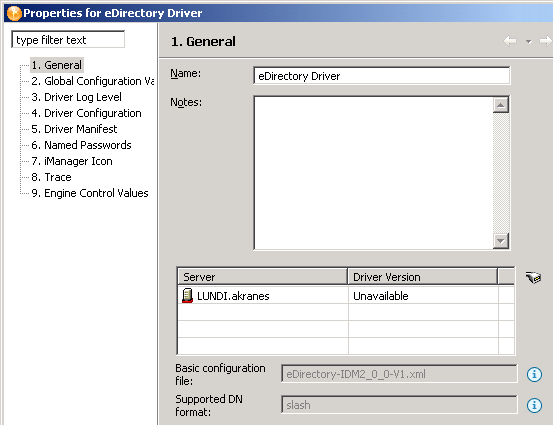This screenshot has height=425, width=553.
Task: Open 4. Driver Configuration page
Action: (x=86, y=113)
